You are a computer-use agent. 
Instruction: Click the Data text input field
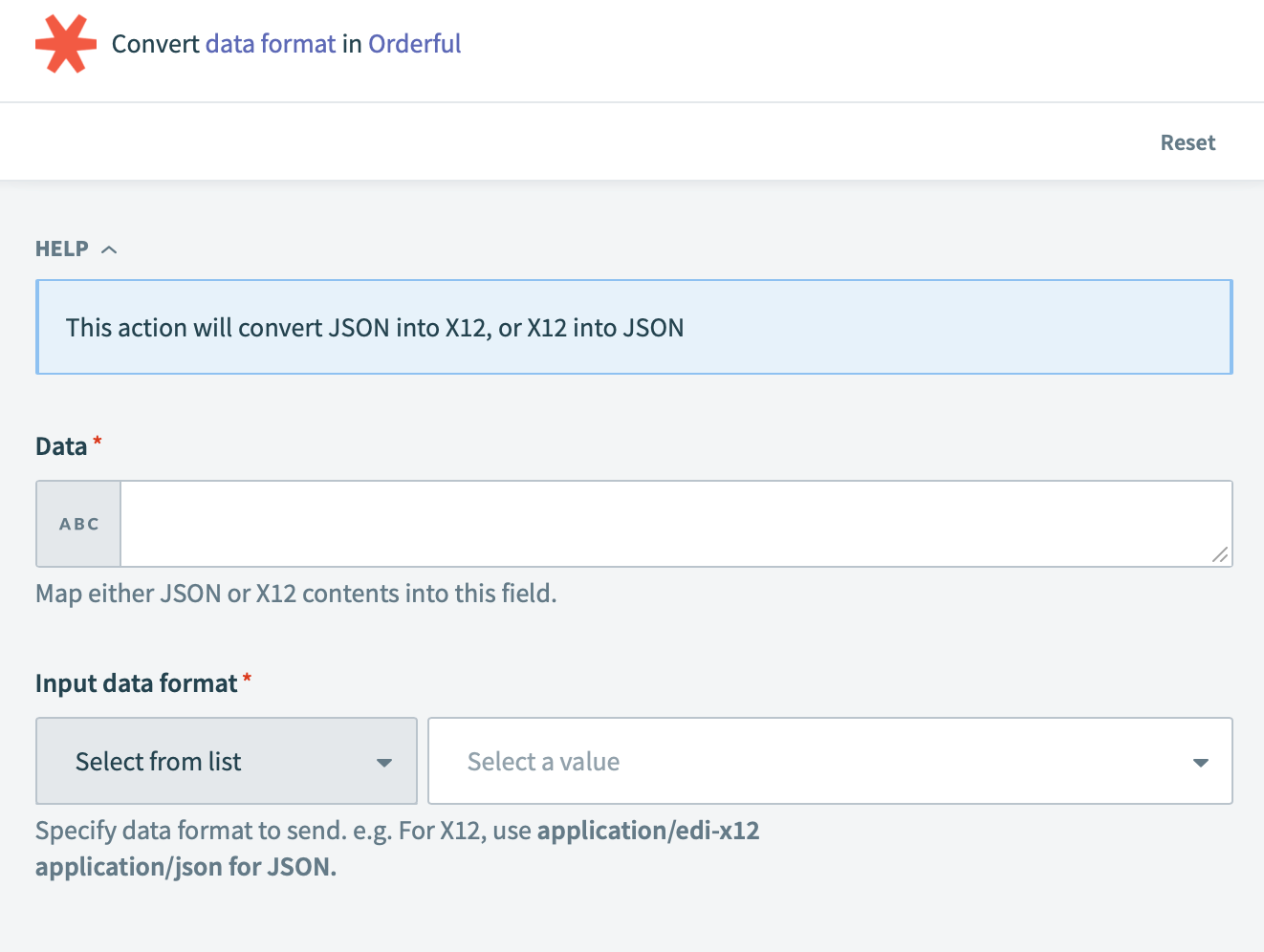pos(676,524)
